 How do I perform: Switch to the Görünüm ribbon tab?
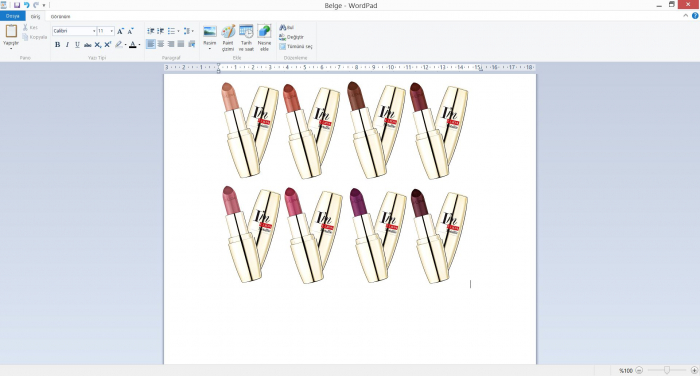click(x=60, y=16)
